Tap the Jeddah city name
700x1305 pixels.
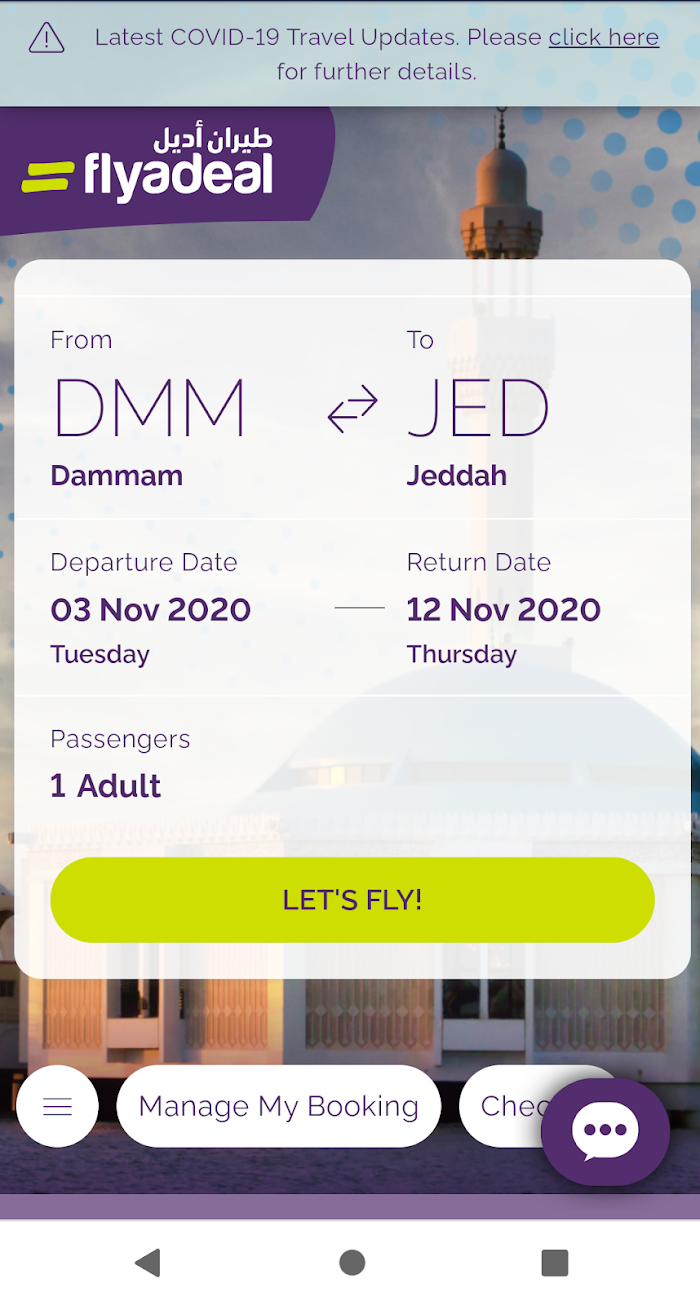click(x=457, y=475)
